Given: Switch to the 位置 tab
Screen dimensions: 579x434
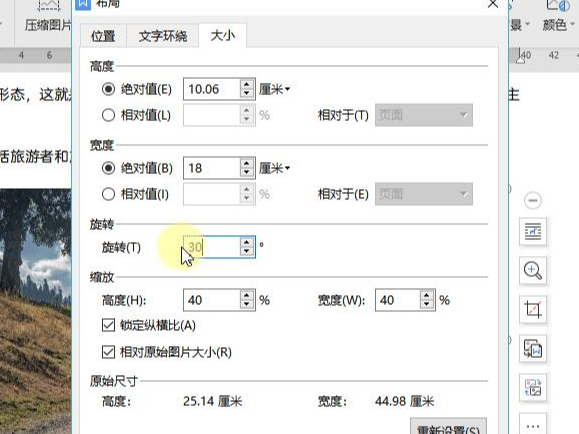Looking at the screenshot, I should point(103,36).
